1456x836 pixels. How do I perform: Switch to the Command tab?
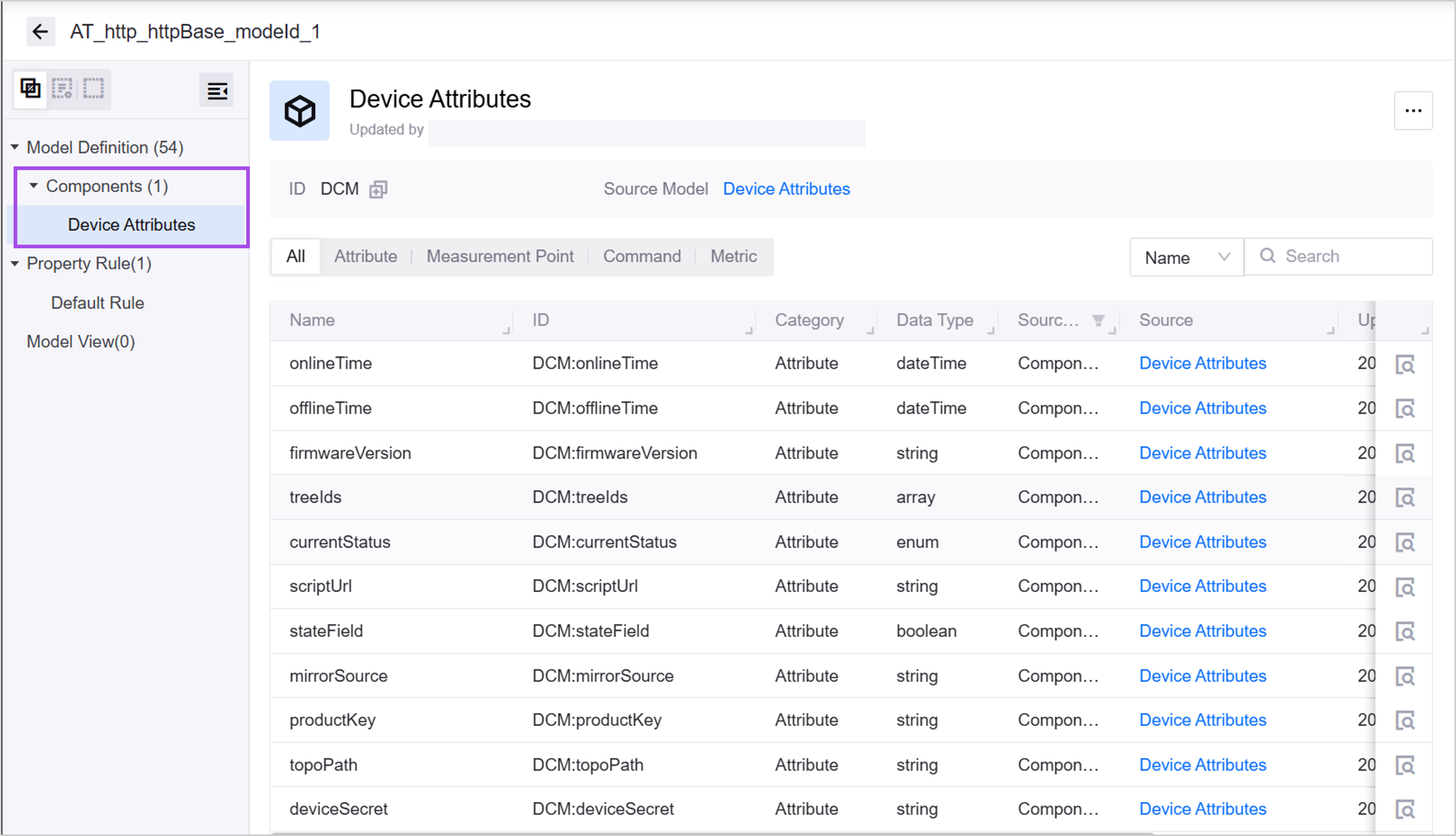[x=642, y=256]
